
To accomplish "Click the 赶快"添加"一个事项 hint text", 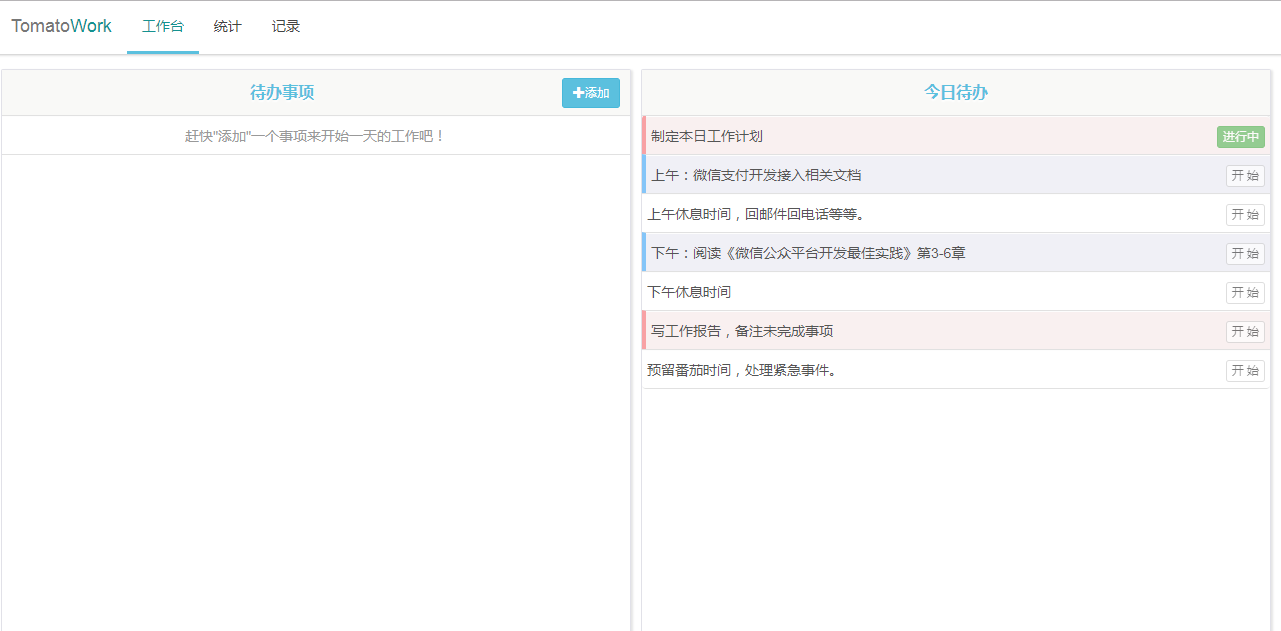I will pyautogui.click(x=315, y=136).
